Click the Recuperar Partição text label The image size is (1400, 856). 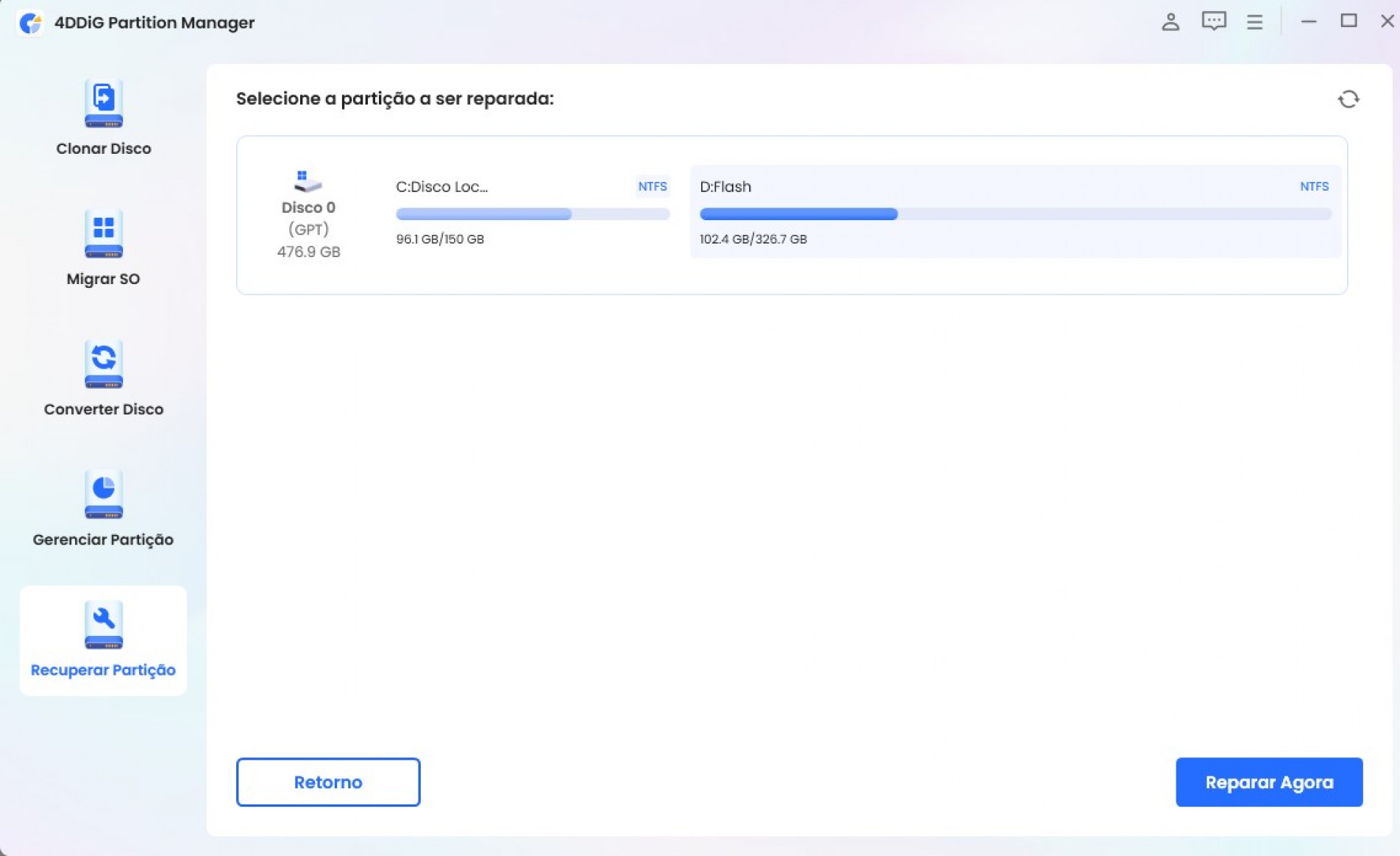[x=103, y=670]
